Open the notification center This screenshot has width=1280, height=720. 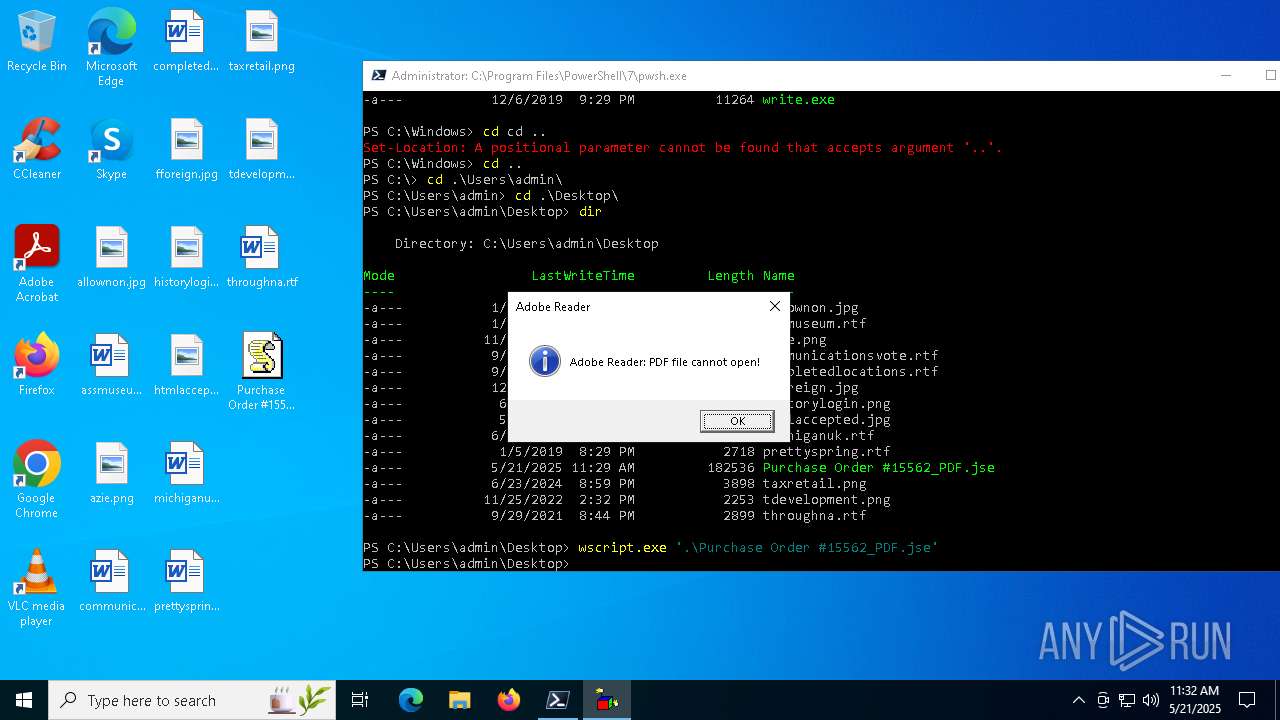(x=1247, y=700)
